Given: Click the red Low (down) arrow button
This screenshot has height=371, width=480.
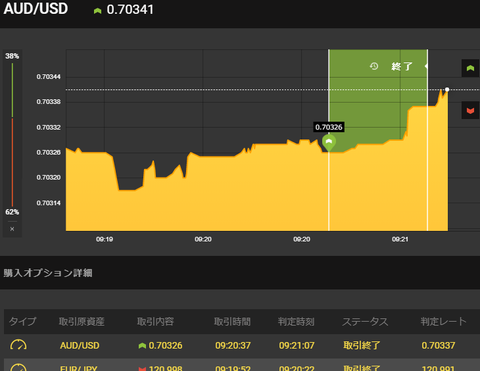Looking at the screenshot, I should (470, 110).
